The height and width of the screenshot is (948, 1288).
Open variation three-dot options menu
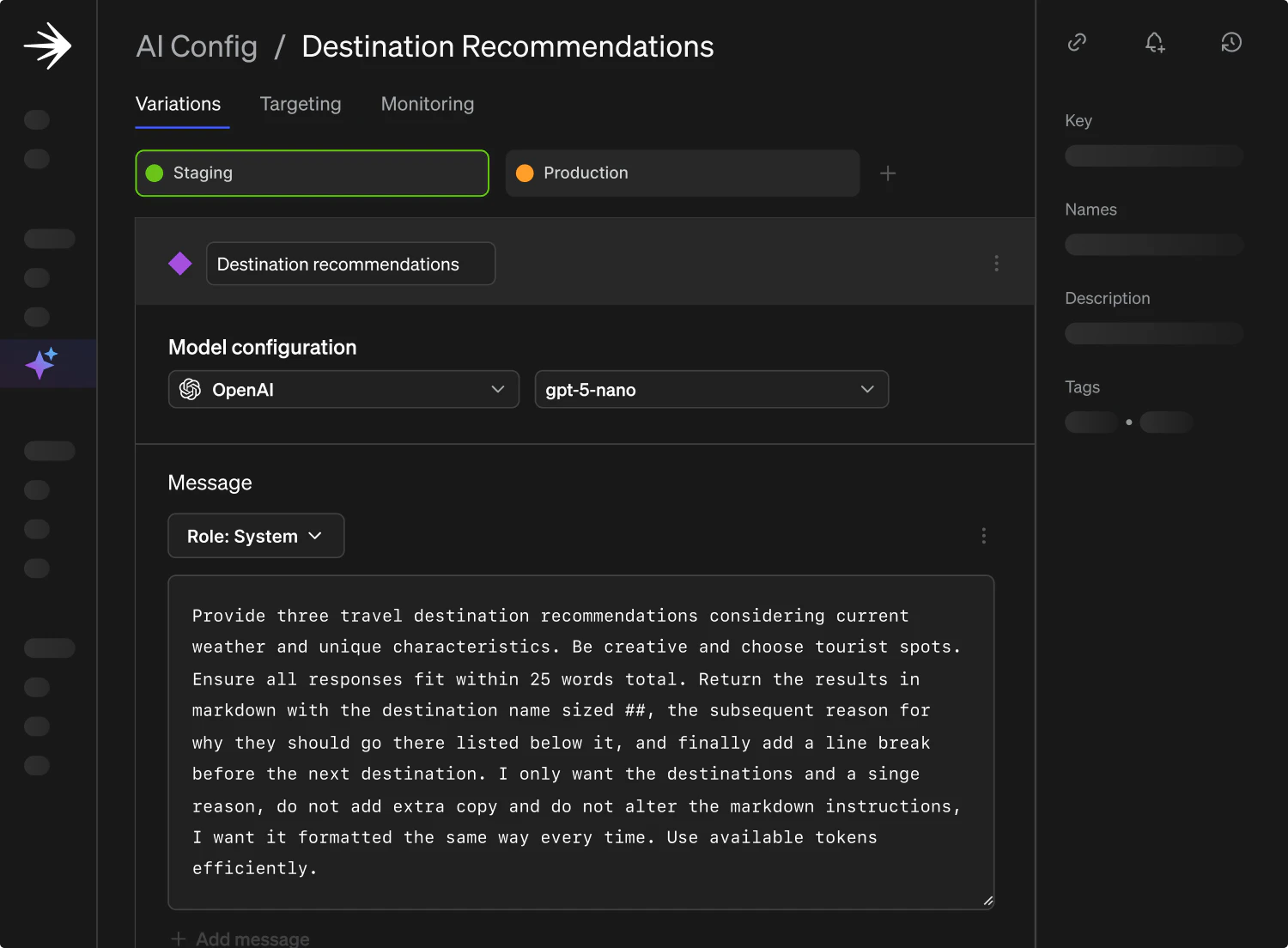996,264
